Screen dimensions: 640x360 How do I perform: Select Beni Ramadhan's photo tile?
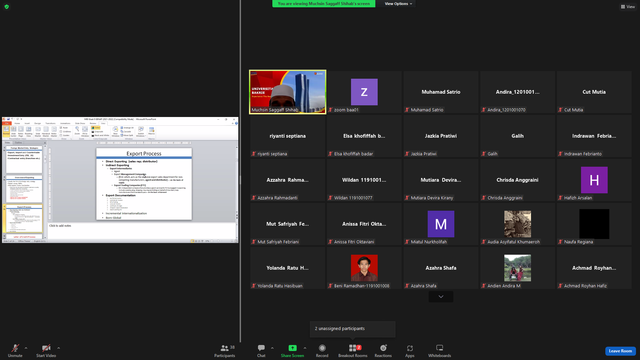tap(364, 268)
